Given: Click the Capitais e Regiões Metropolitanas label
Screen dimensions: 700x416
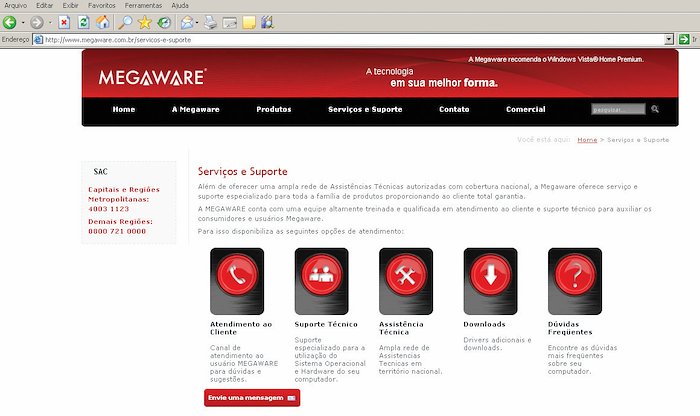Looking at the screenshot, I should (x=124, y=194).
